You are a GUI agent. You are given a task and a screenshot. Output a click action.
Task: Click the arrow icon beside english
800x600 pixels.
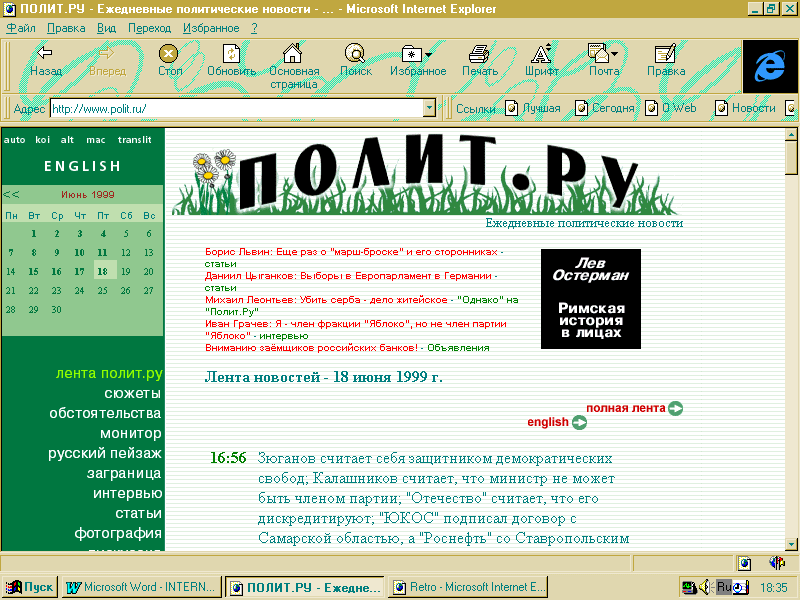coord(580,422)
